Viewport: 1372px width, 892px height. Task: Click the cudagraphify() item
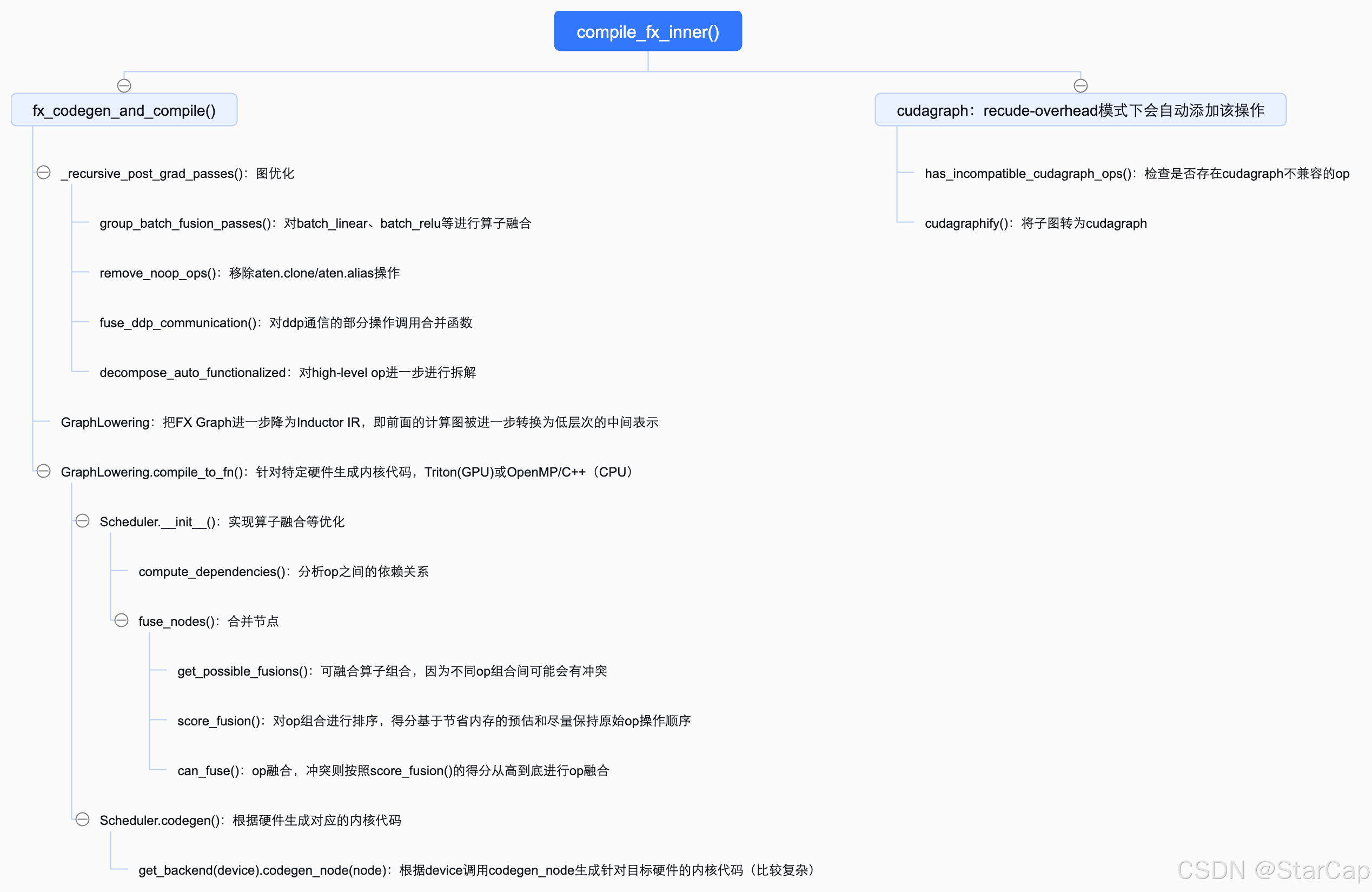pyautogui.click(x=1035, y=223)
